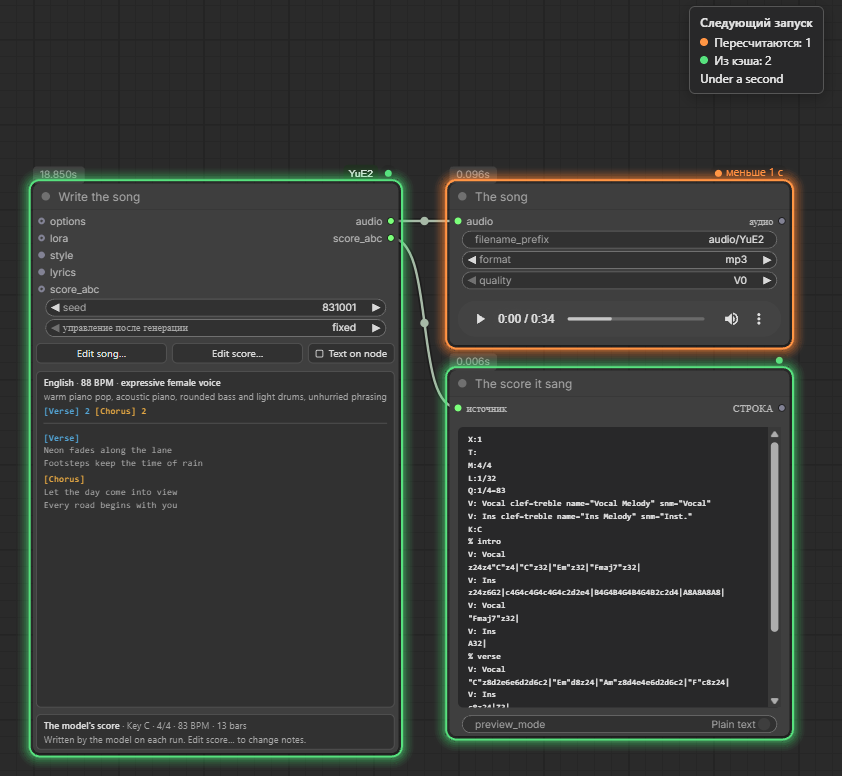Click the [Verse] 2 section tag
Viewport: 842px width, 776px height.
click(67, 411)
